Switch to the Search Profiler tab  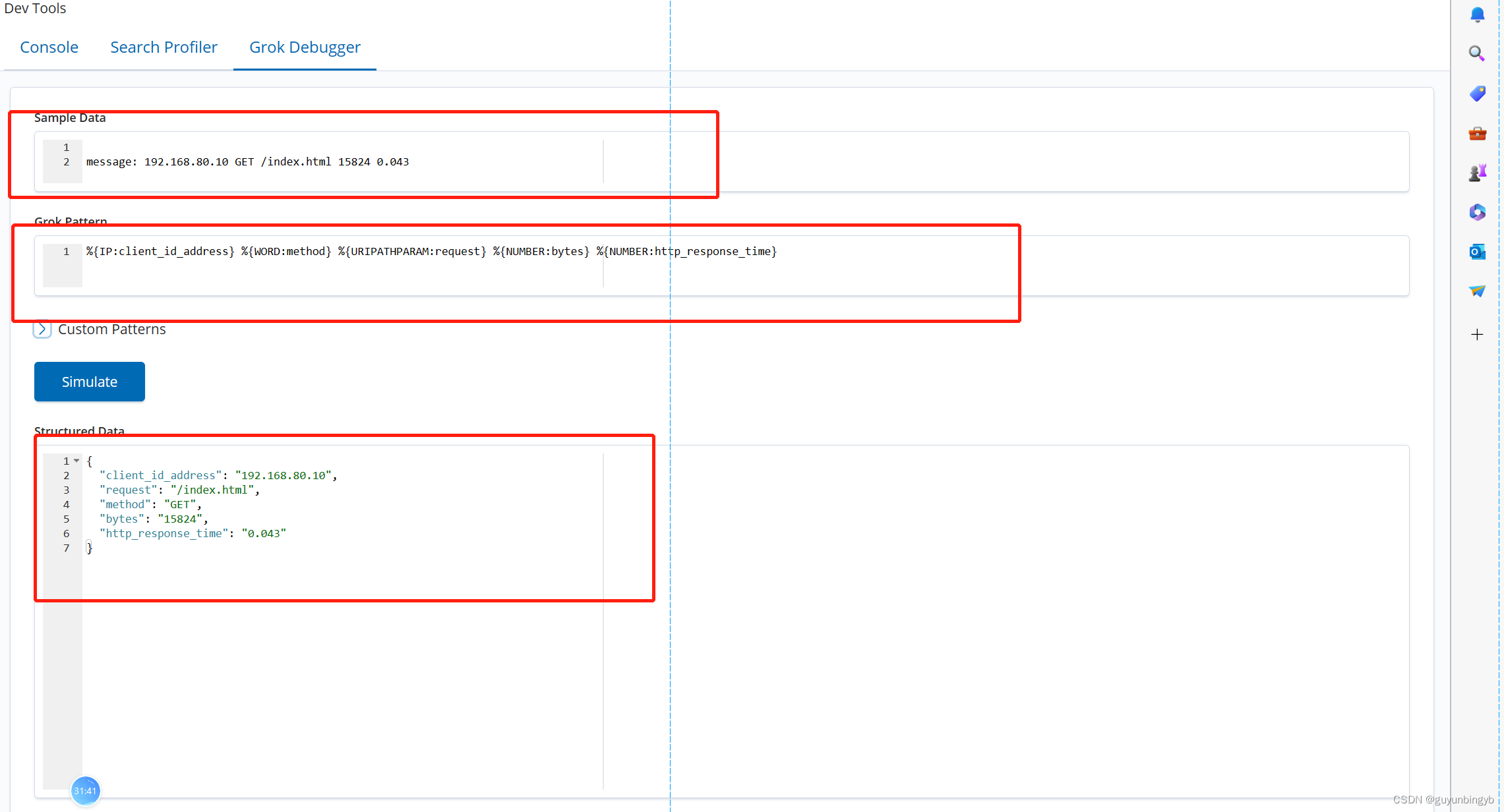point(164,47)
